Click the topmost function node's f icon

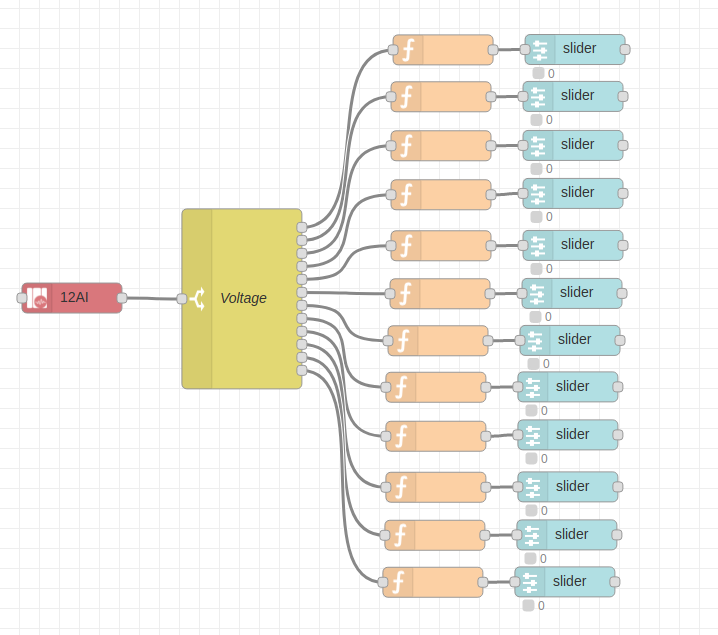[x=408, y=49]
